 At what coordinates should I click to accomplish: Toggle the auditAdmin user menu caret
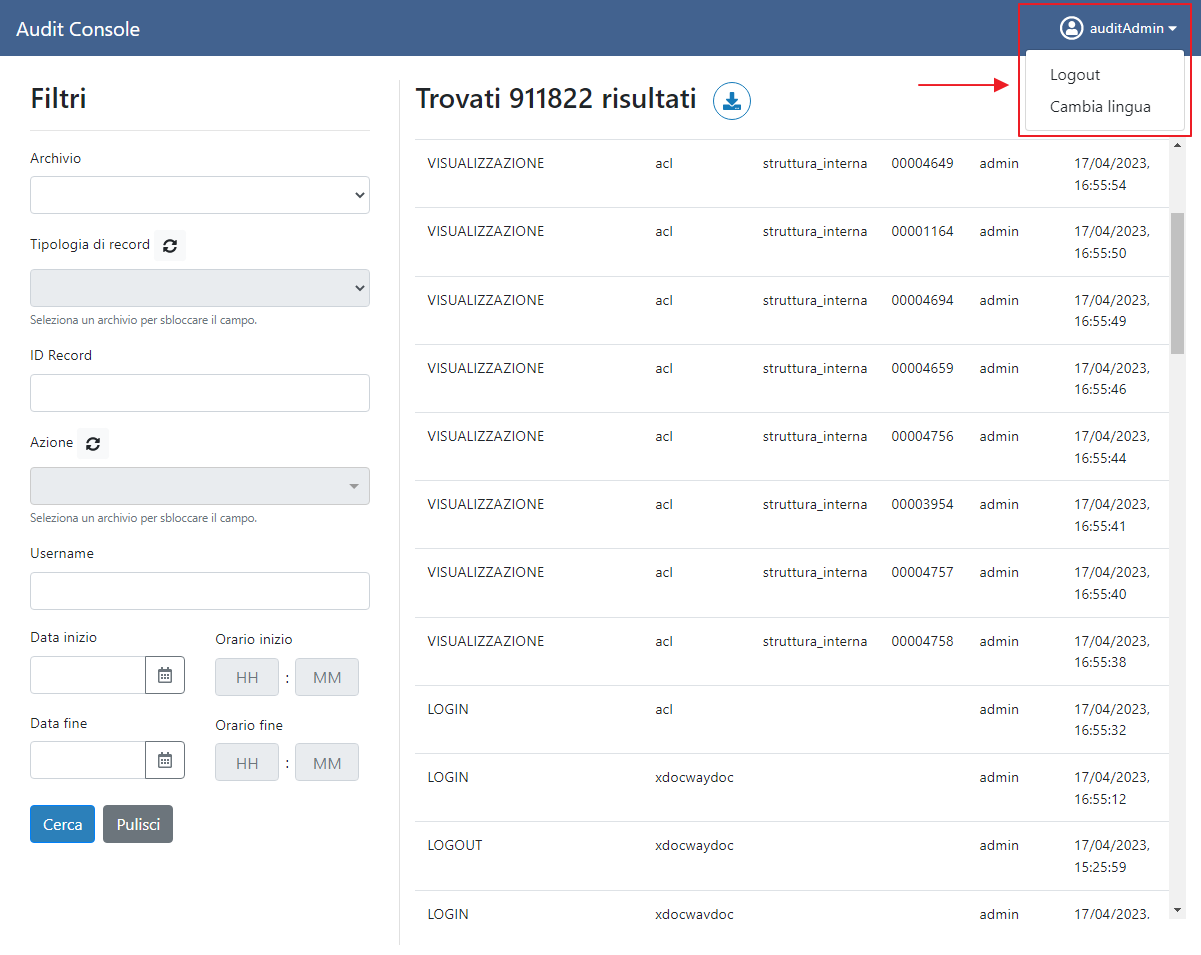1173,29
